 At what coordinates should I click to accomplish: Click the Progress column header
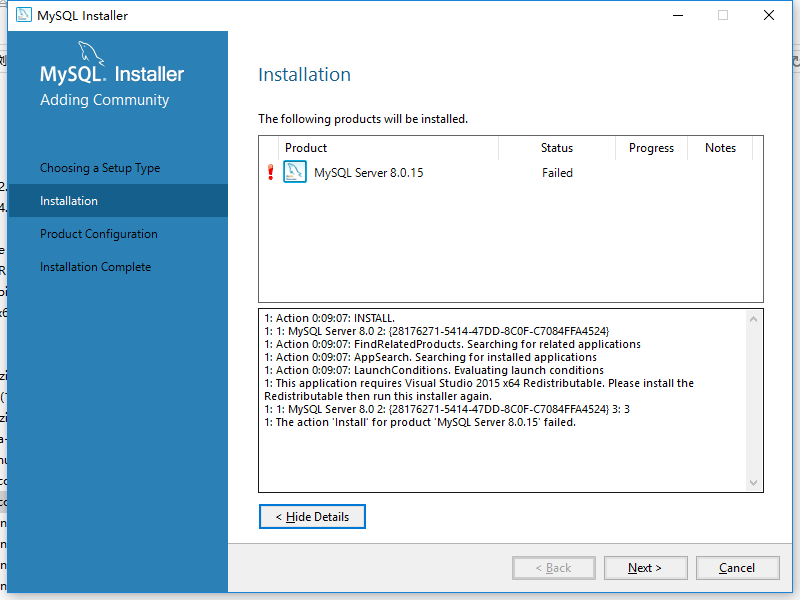tap(651, 148)
